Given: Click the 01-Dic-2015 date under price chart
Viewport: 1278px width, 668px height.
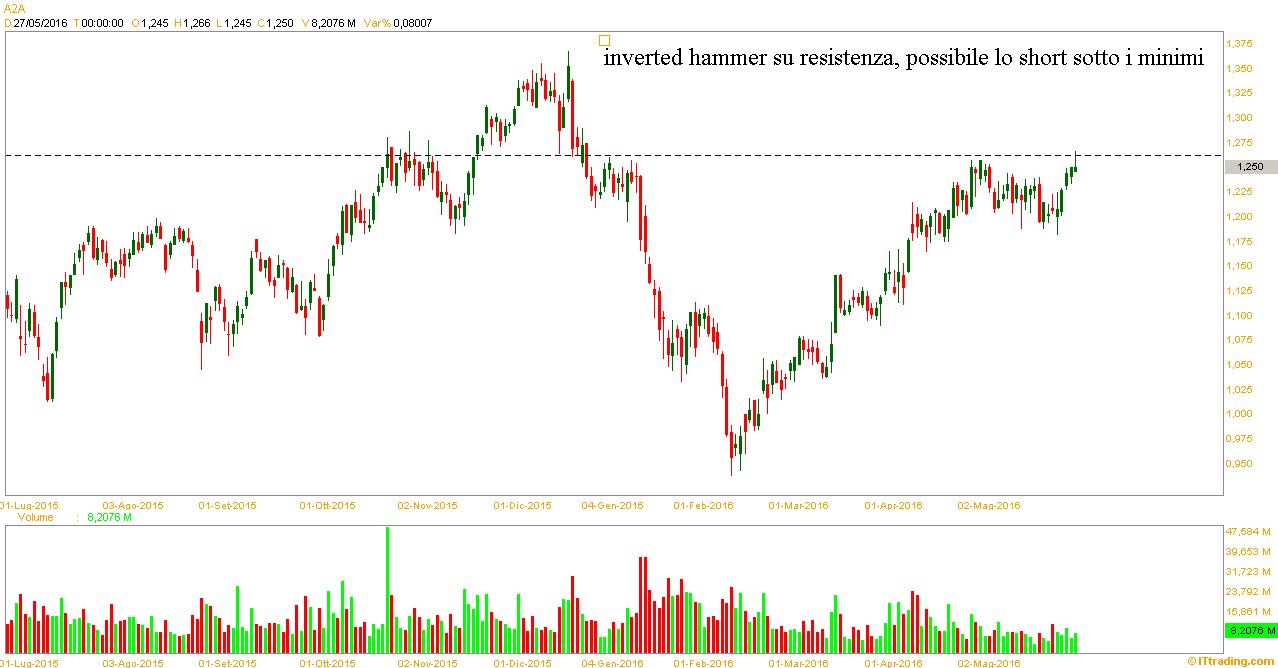Looking at the screenshot, I should (x=522, y=506).
